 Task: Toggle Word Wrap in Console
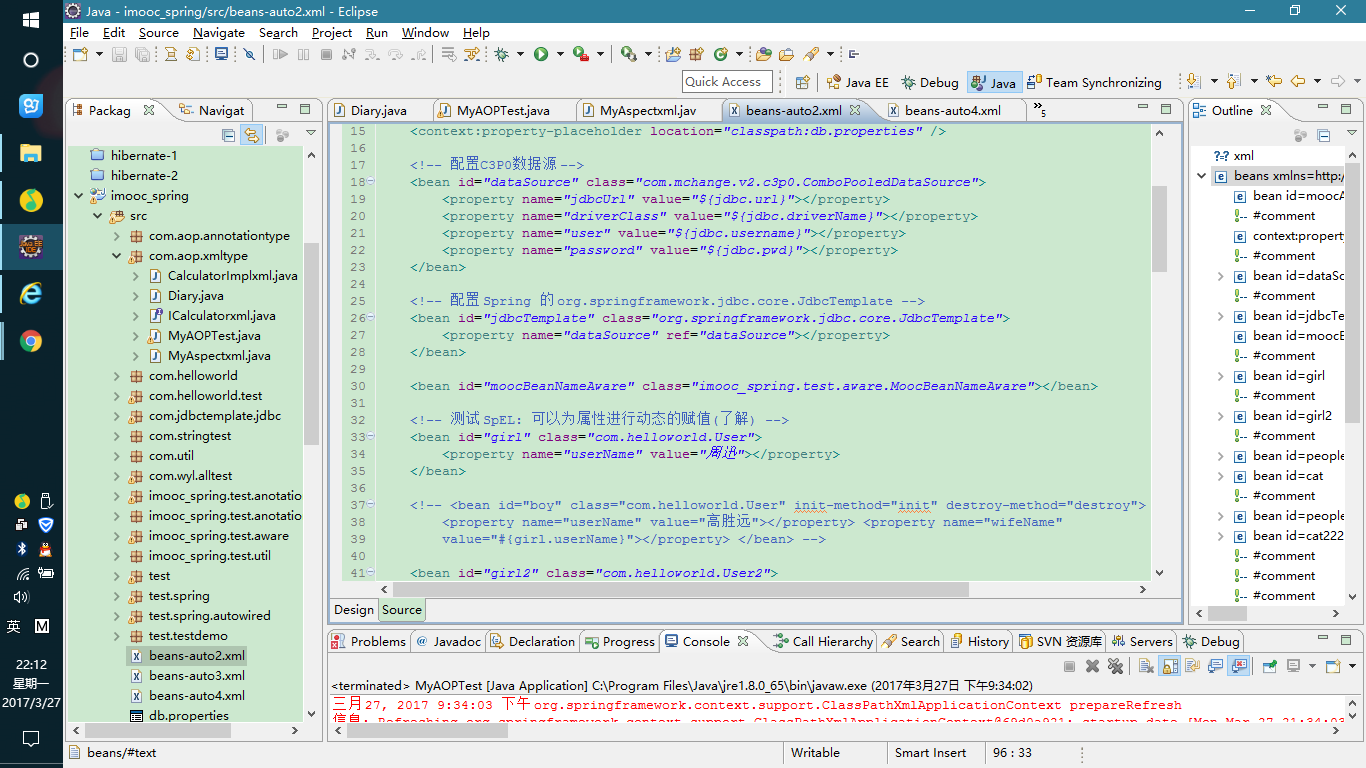1192,666
